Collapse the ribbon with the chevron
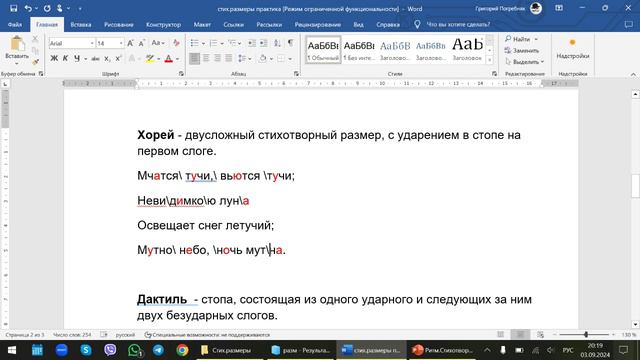This screenshot has height=360, width=640. click(x=633, y=74)
